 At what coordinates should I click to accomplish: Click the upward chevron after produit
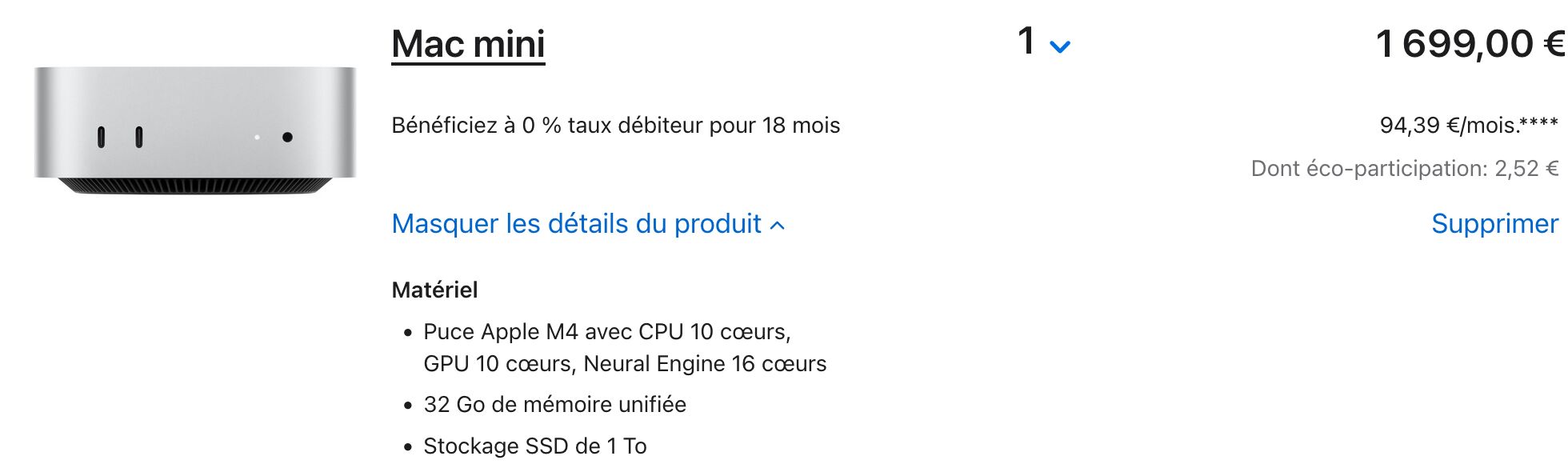coord(777,226)
